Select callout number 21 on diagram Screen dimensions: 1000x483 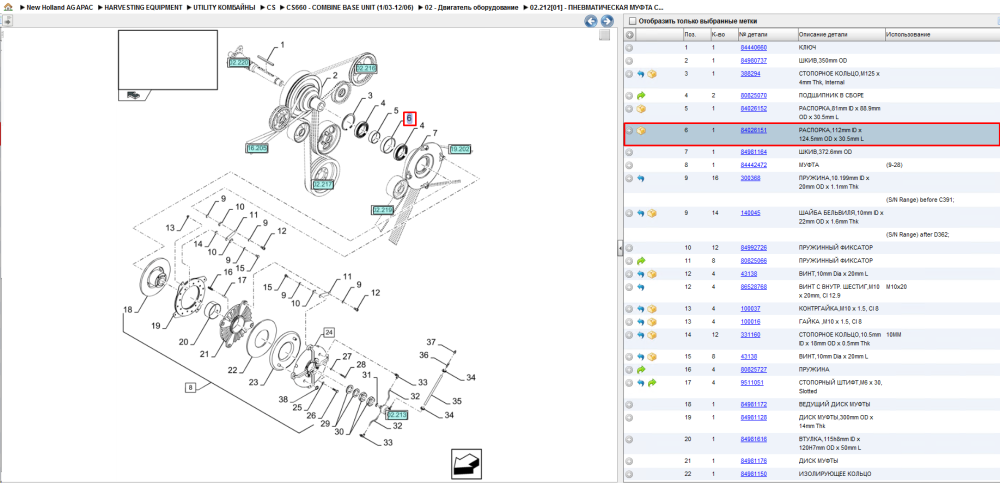[205, 355]
